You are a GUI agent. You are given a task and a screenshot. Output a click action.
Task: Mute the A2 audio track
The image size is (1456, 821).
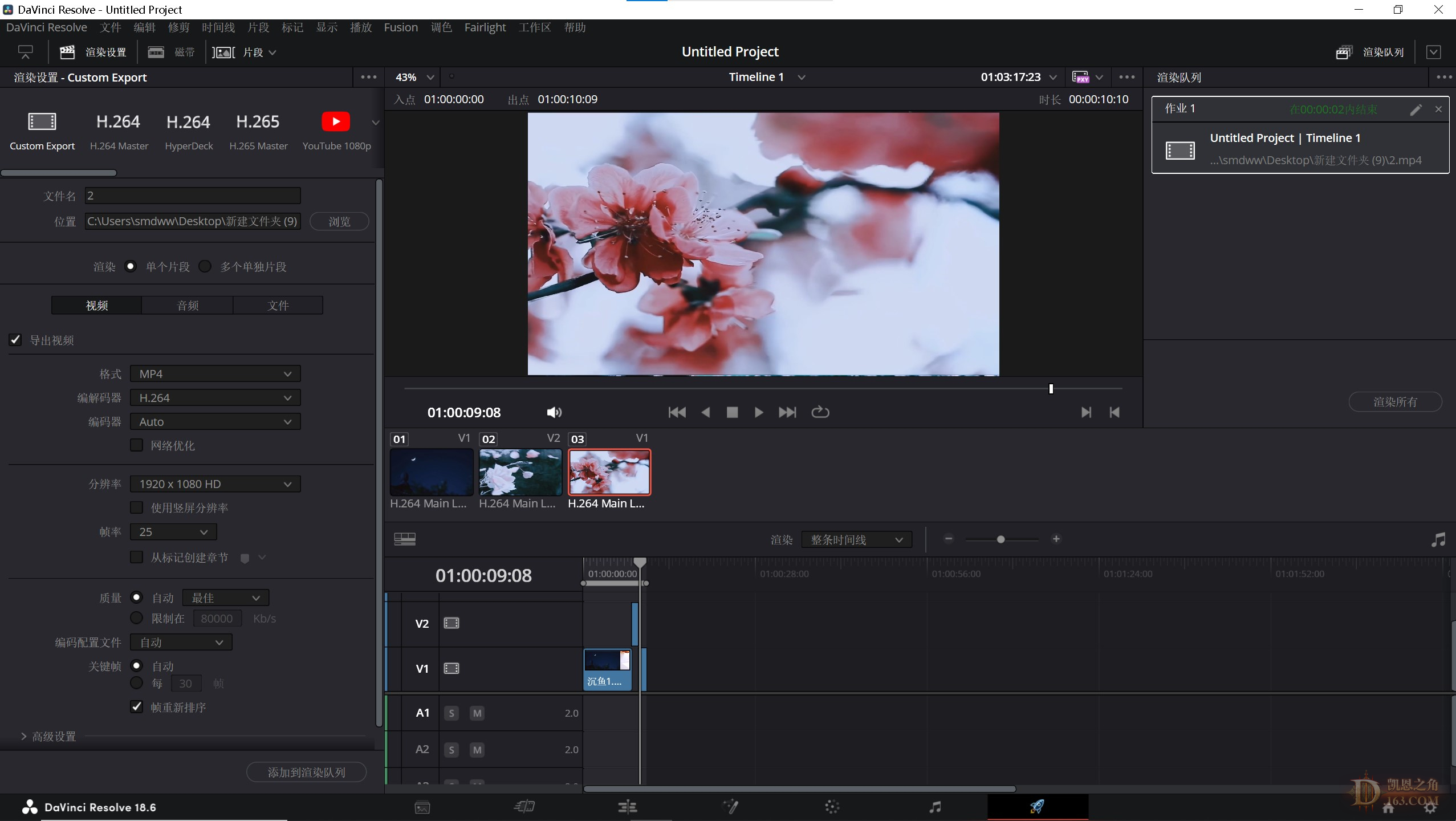(477, 750)
